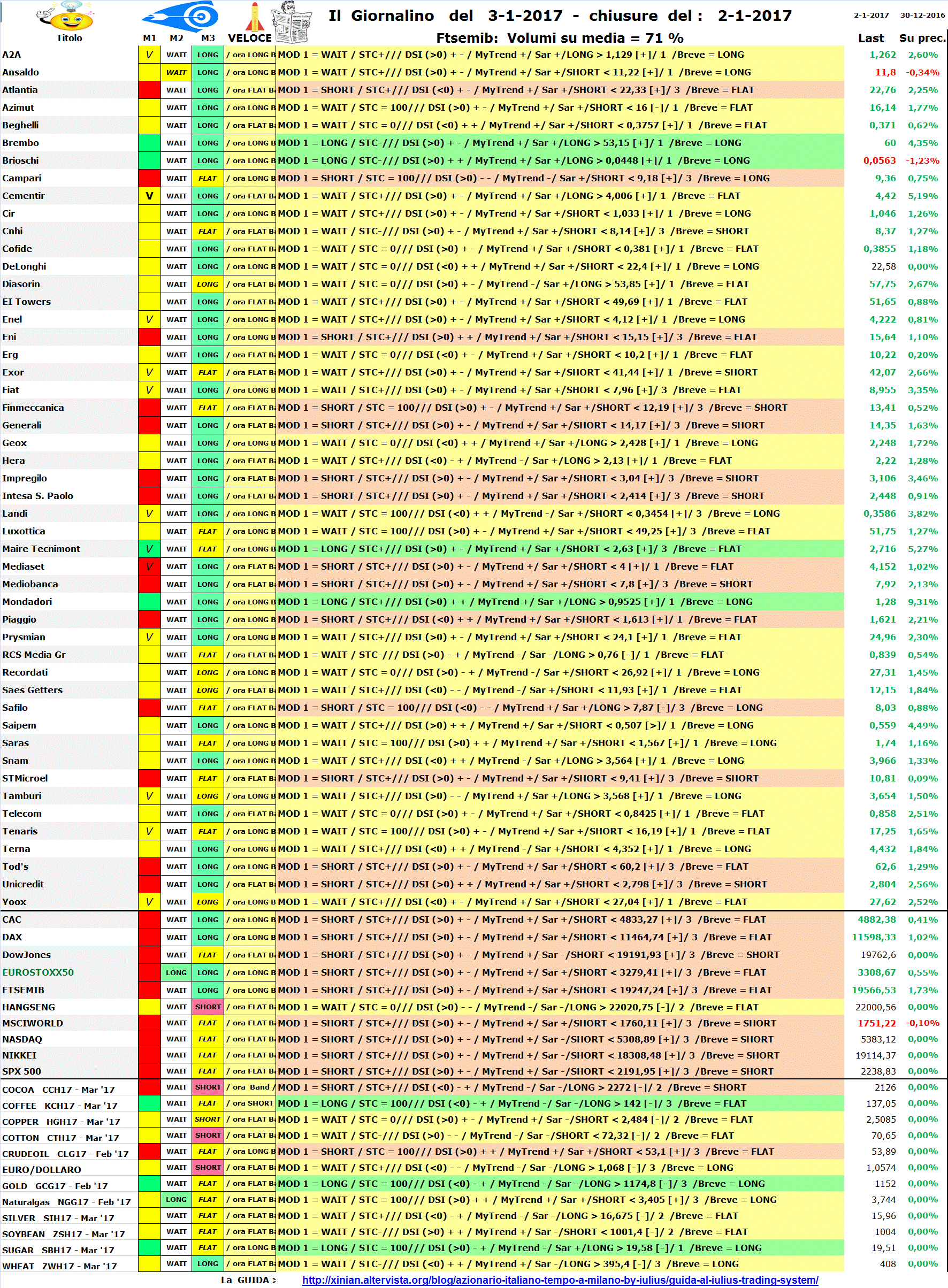
Task: Select the COCOA CCH17 row title
Action: click(x=58, y=1090)
